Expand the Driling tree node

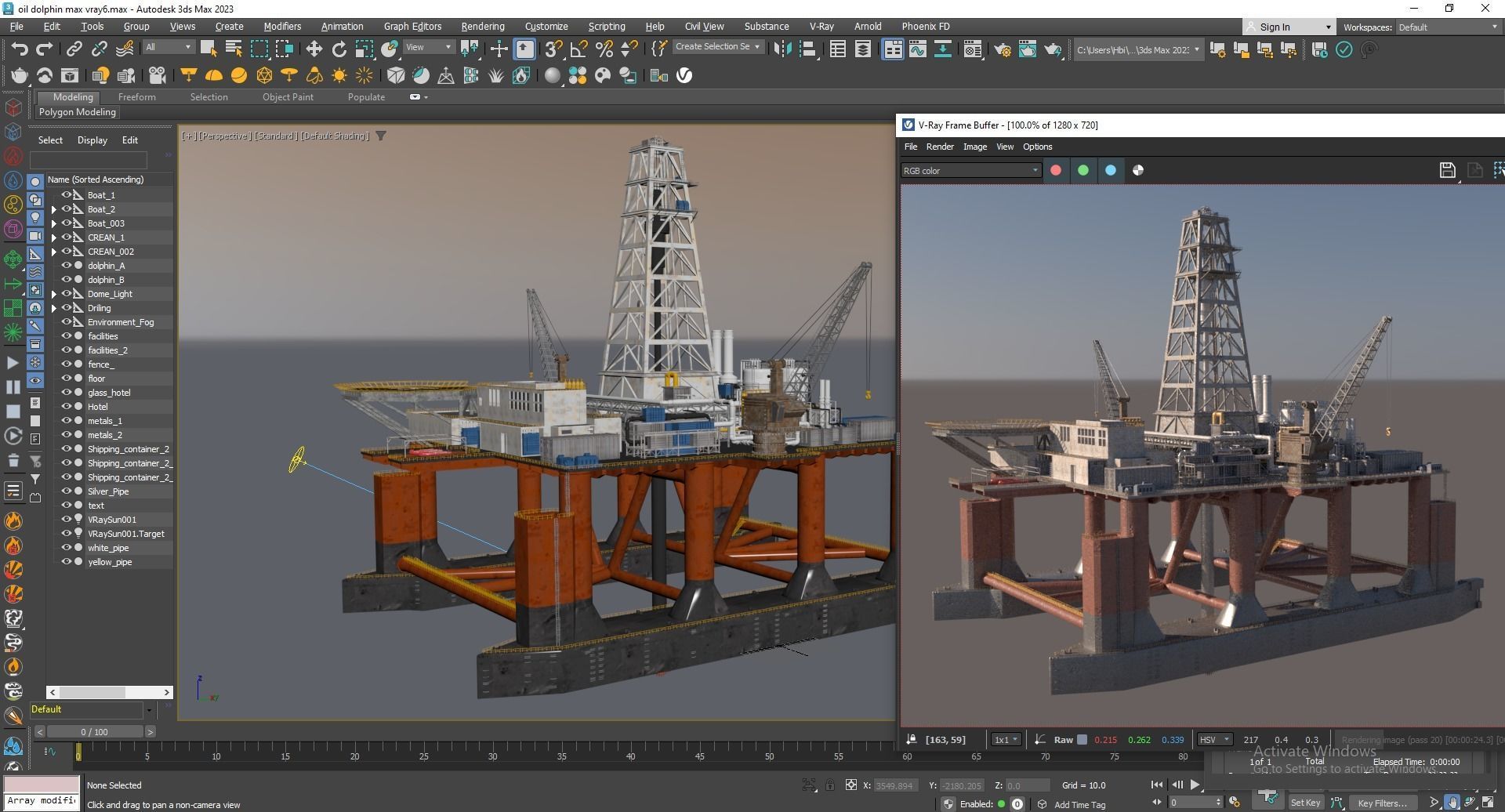pos(53,308)
